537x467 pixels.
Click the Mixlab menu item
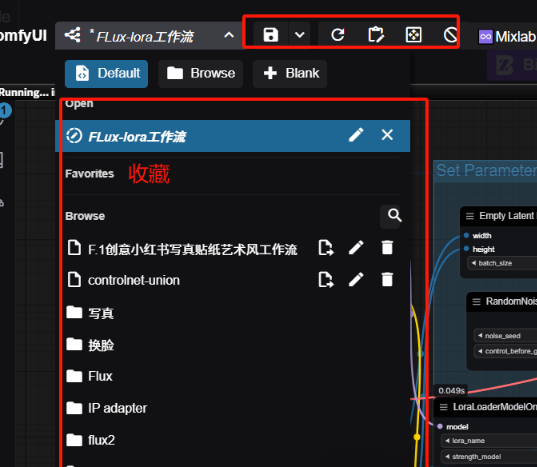508,37
